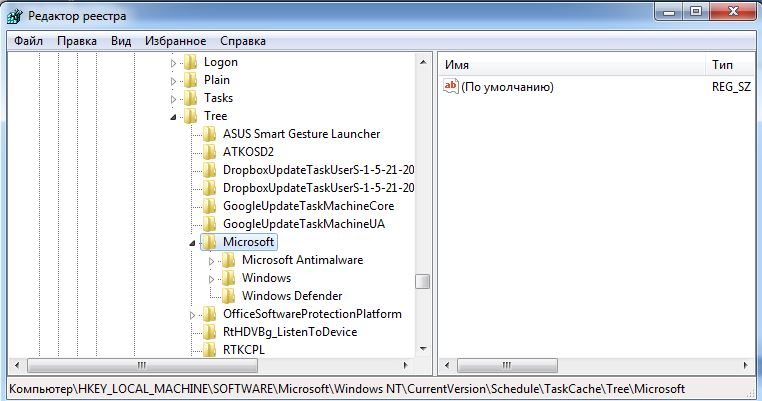Image resolution: width=762 pixels, height=401 pixels.
Task: Click the tree pane vertical scrollbar thumb
Action: 423,281
